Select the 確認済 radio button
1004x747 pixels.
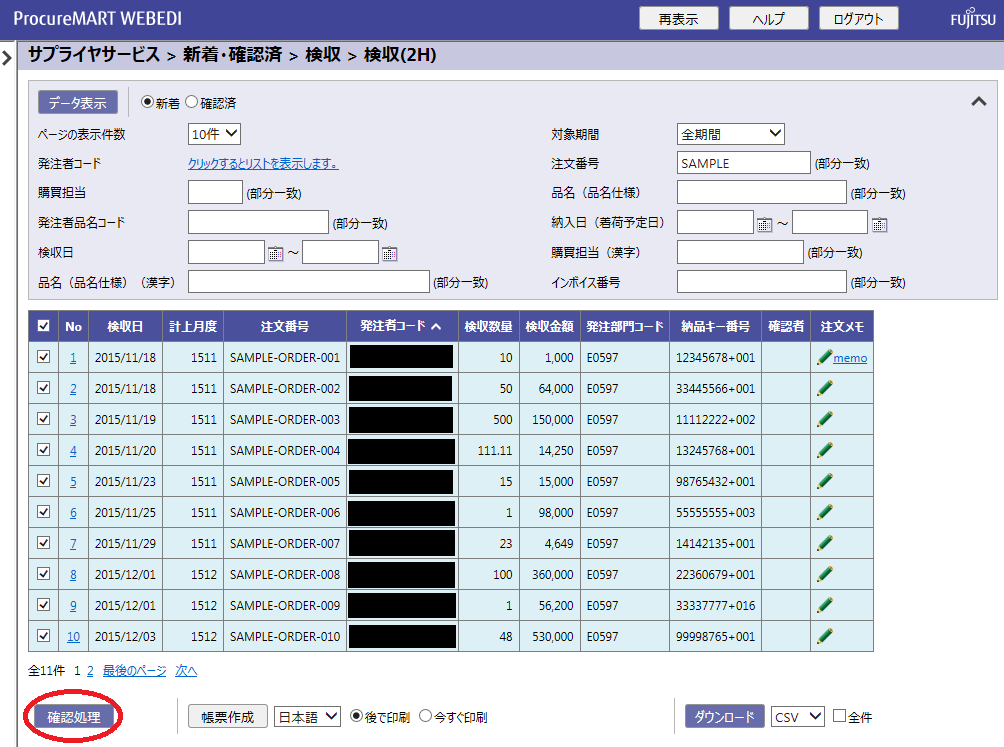click(191, 102)
